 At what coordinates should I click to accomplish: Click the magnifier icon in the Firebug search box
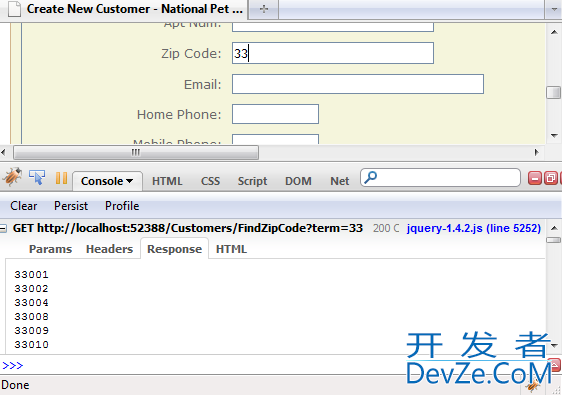point(371,177)
